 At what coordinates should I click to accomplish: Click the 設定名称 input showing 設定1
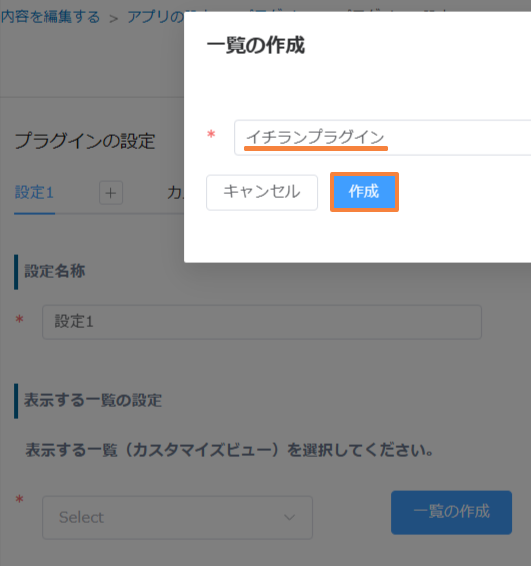tap(262, 322)
